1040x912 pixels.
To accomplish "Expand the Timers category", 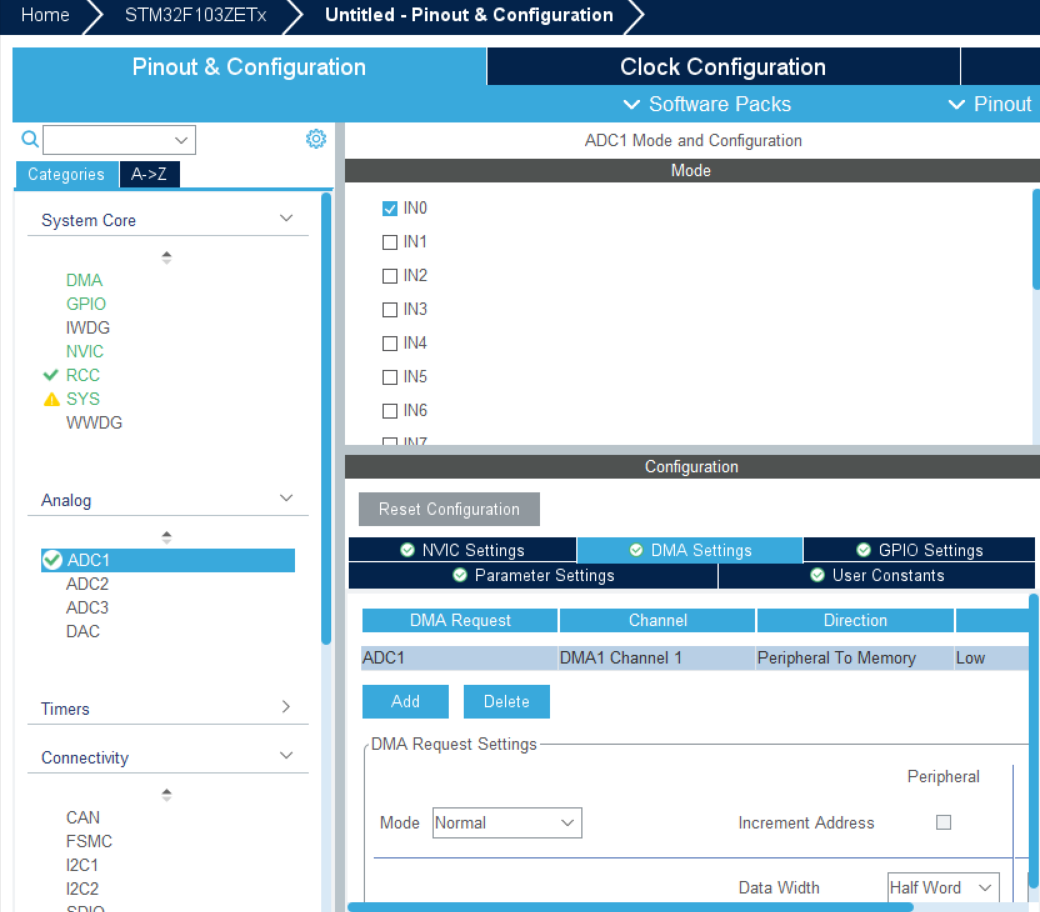I will 287,706.
